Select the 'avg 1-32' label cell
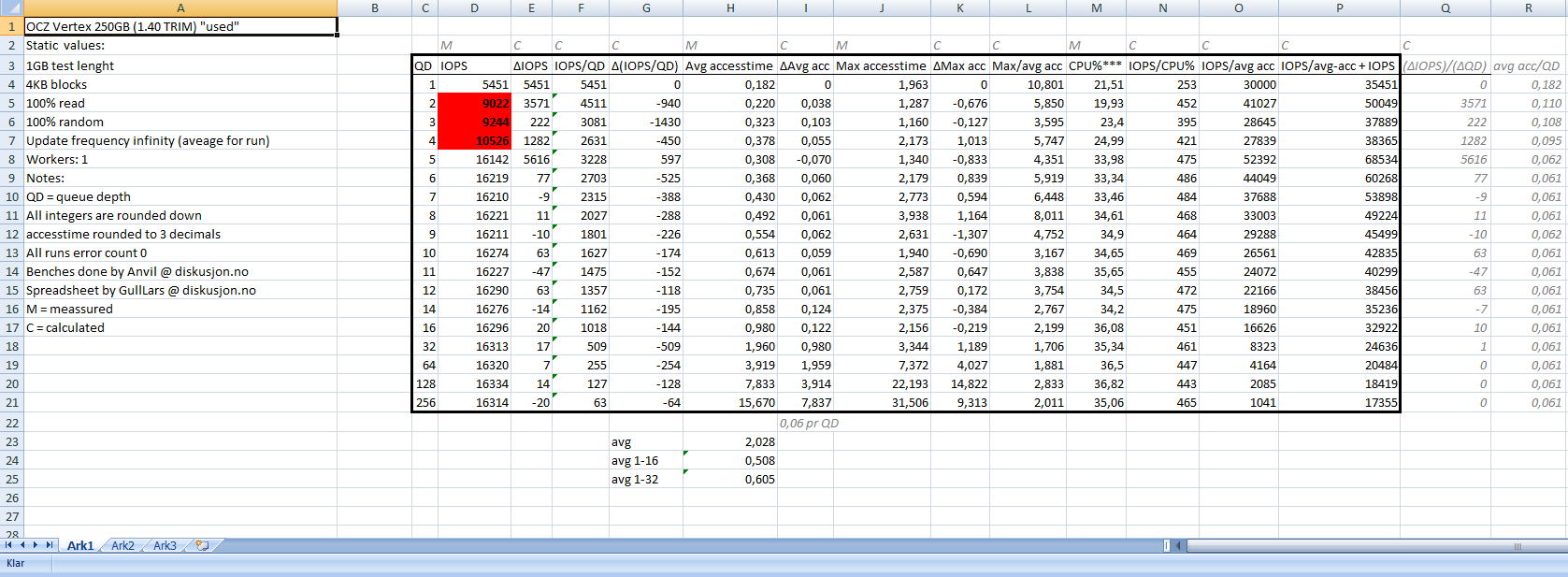The image size is (1568, 577). (646, 479)
